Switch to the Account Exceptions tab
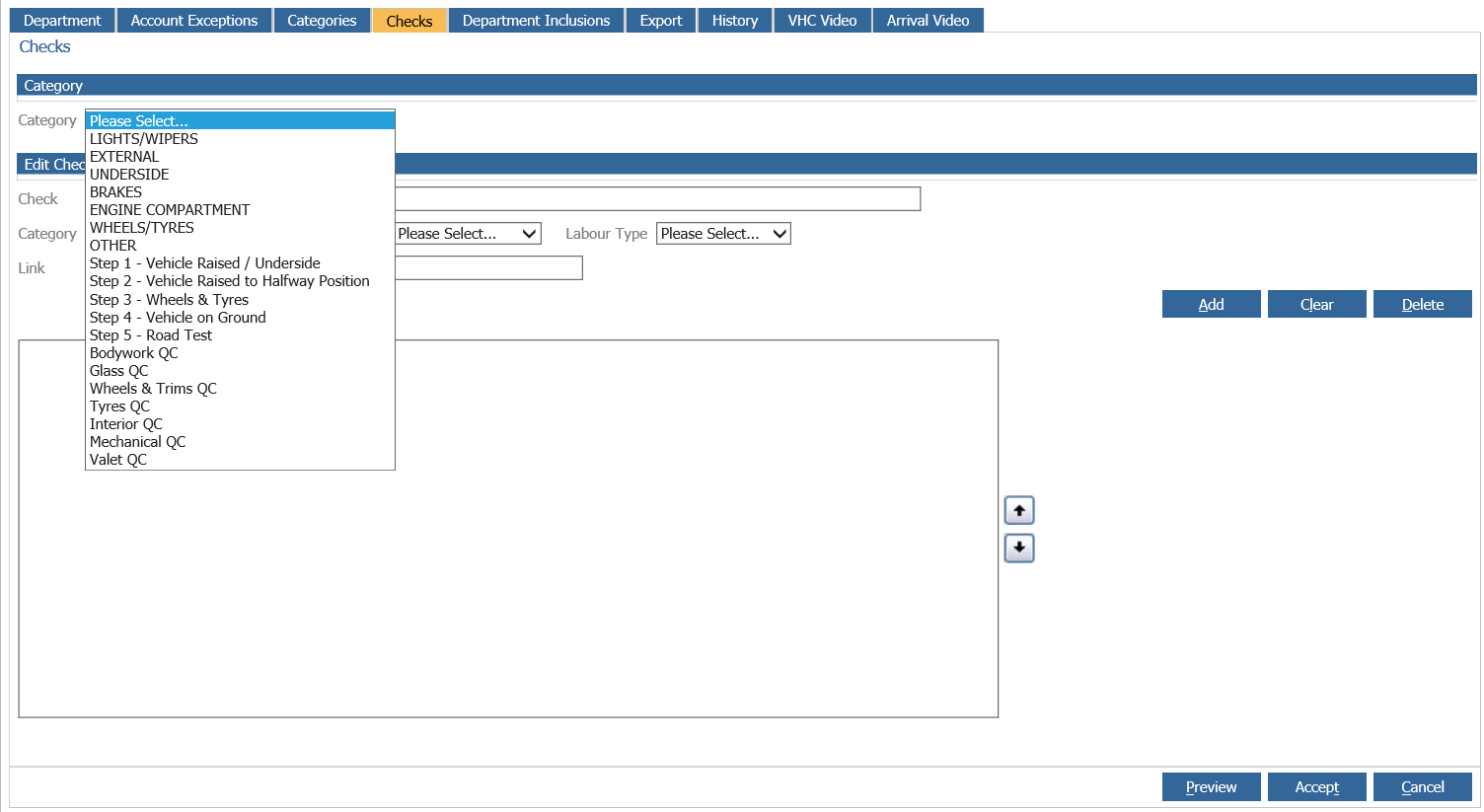The height and width of the screenshot is (812, 1484). click(x=194, y=20)
